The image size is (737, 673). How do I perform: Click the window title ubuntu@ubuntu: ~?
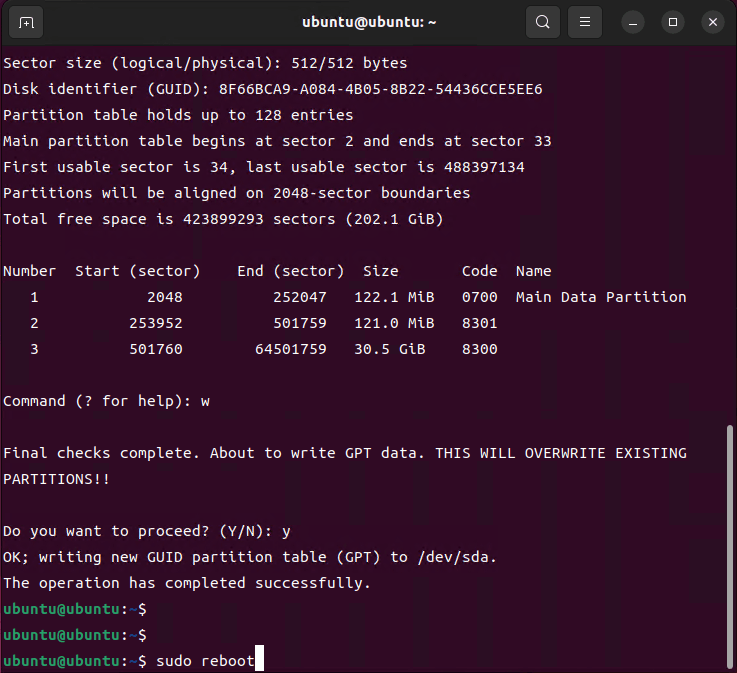pyautogui.click(x=369, y=22)
